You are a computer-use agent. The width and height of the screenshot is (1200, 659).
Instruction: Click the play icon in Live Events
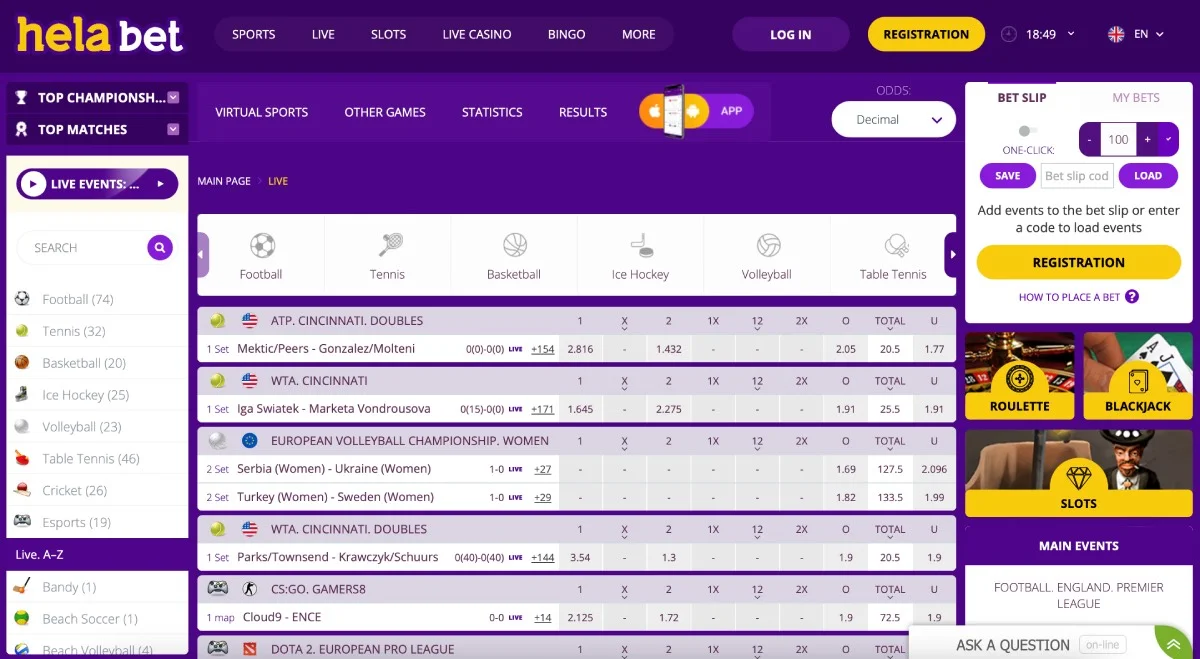tap(33, 184)
